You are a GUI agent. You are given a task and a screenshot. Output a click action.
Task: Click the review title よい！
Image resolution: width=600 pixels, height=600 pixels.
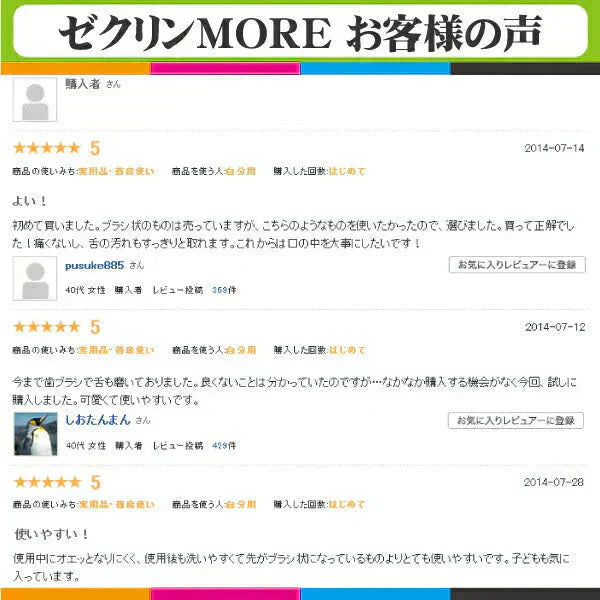pyautogui.click(x=29, y=201)
